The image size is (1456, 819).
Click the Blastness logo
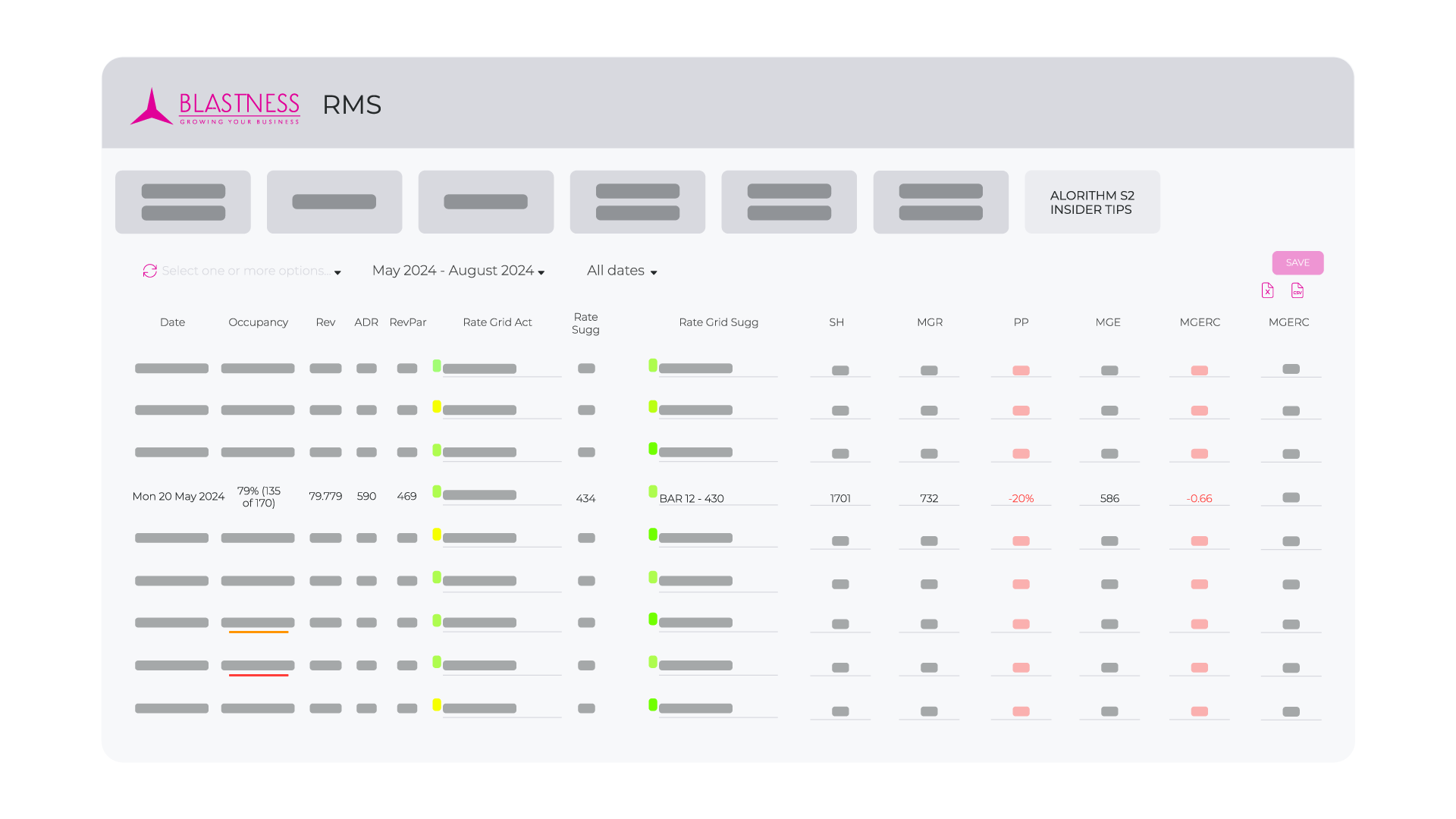[215, 106]
